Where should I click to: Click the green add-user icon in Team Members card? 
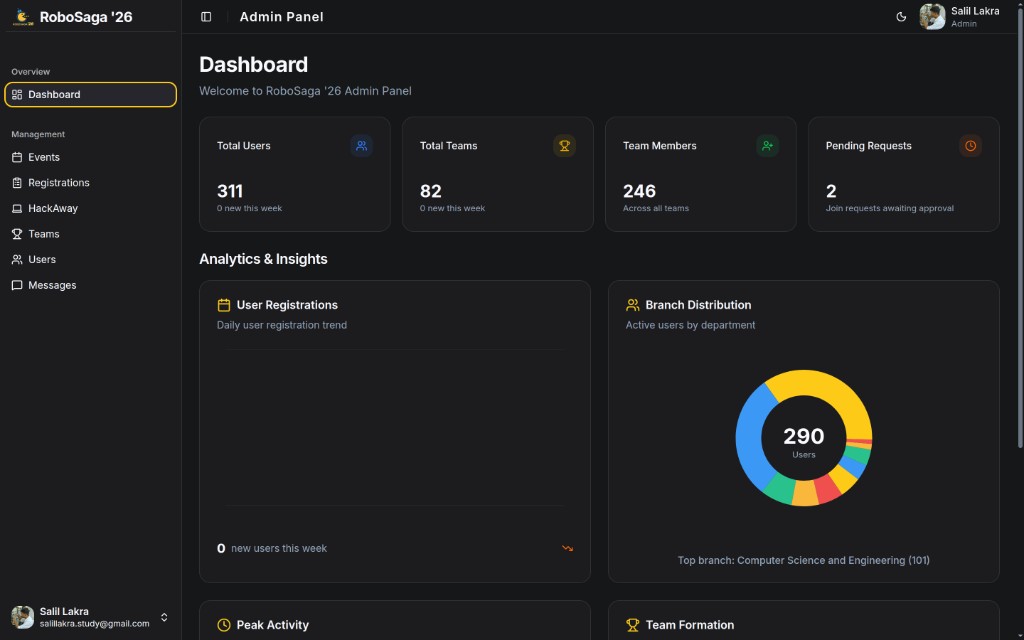(767, 146)
